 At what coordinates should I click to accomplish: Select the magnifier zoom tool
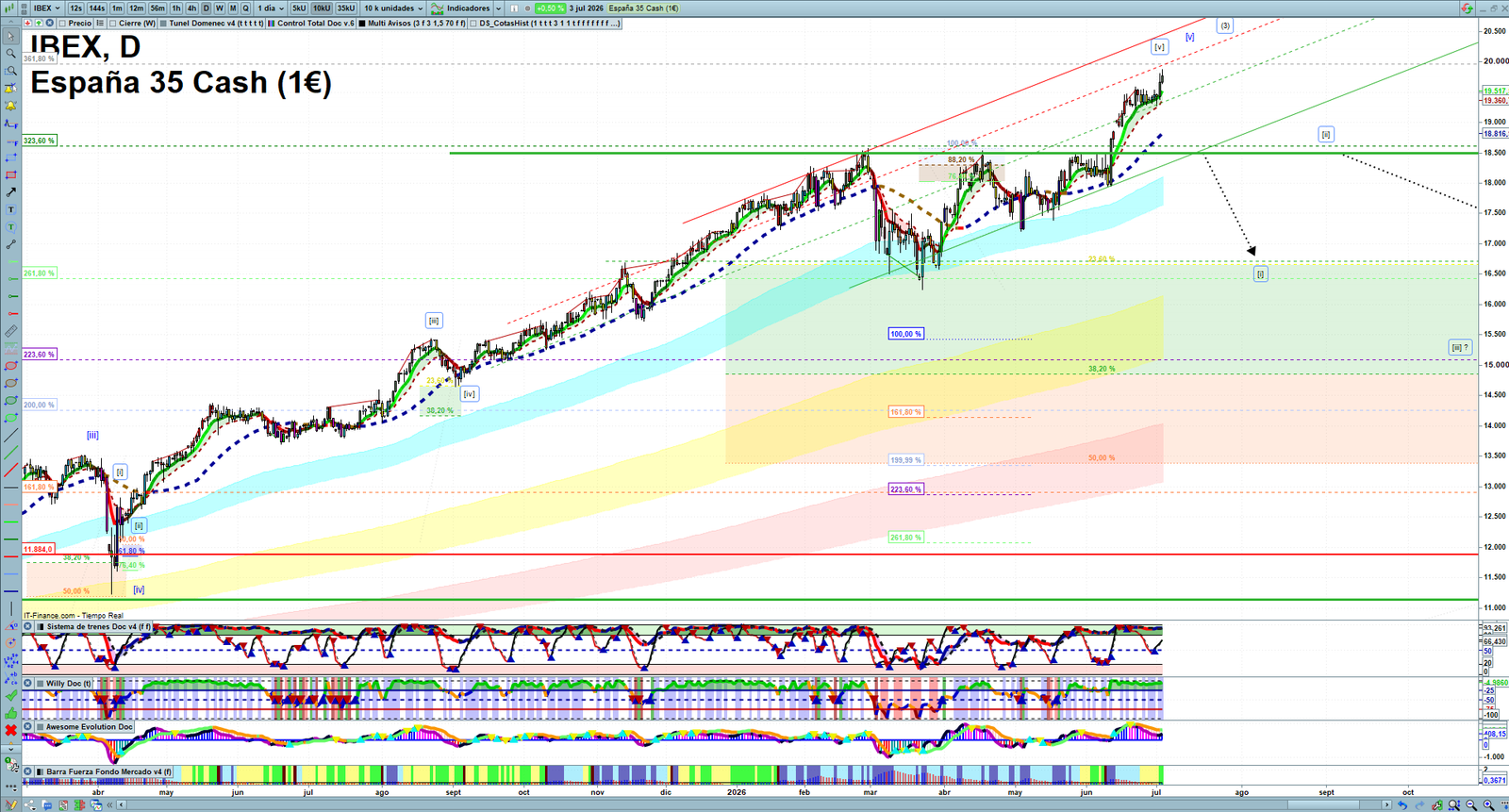[10, 54]
